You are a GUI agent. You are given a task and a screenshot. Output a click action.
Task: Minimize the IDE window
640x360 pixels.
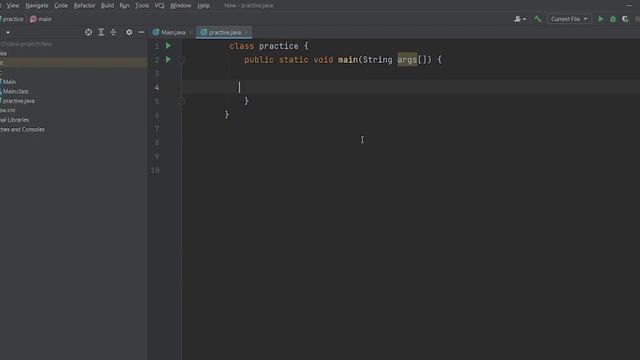(x=629, y=5)
